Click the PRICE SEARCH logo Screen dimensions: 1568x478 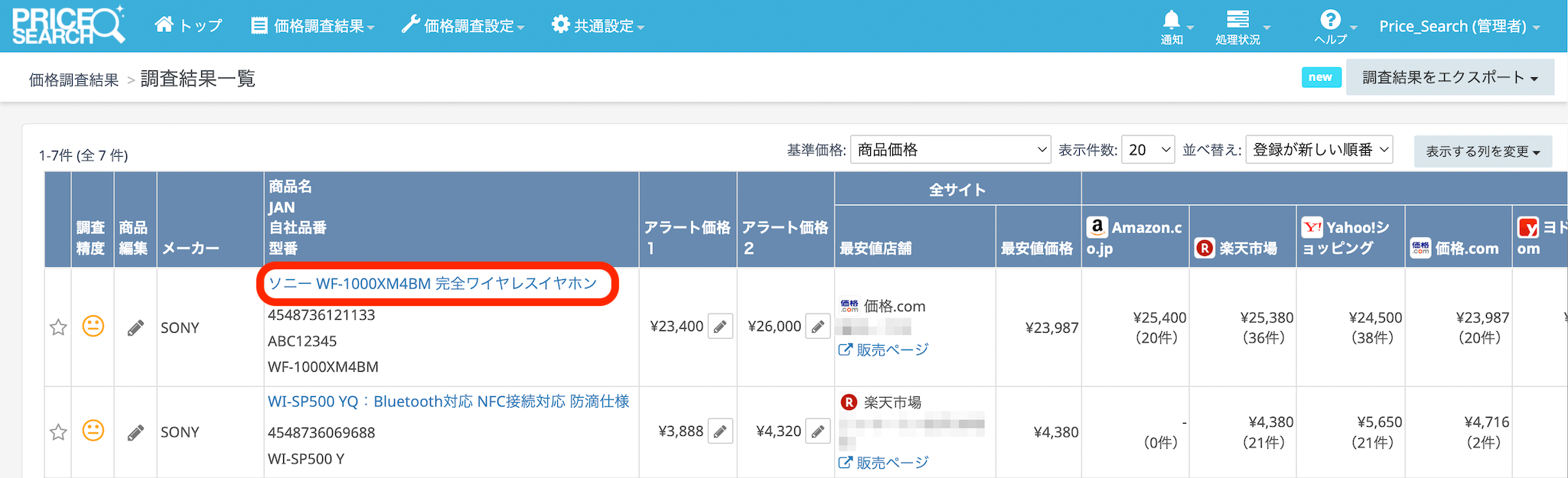67,26
